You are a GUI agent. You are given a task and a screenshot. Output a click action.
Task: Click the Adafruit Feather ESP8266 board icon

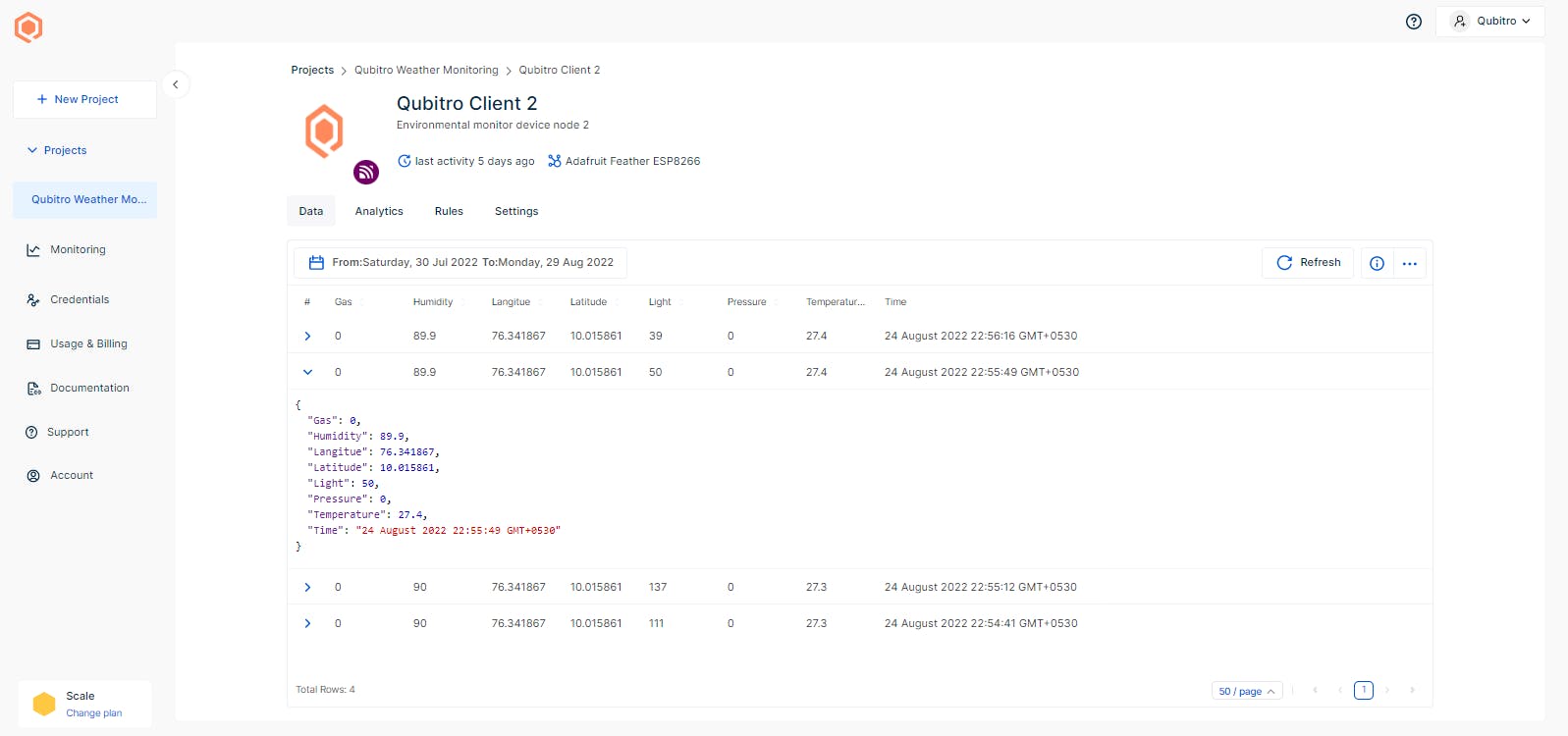coord(555,161)
